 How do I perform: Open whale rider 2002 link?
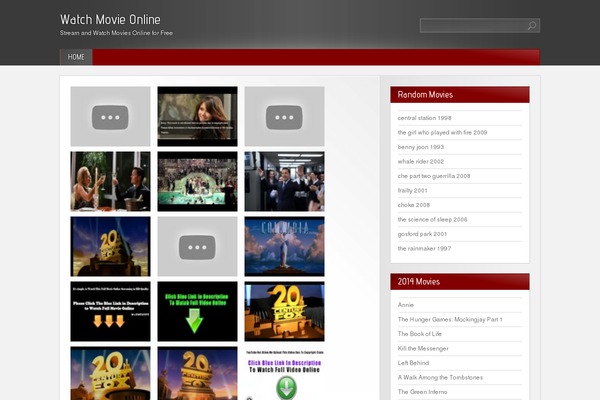click(421, 162)
